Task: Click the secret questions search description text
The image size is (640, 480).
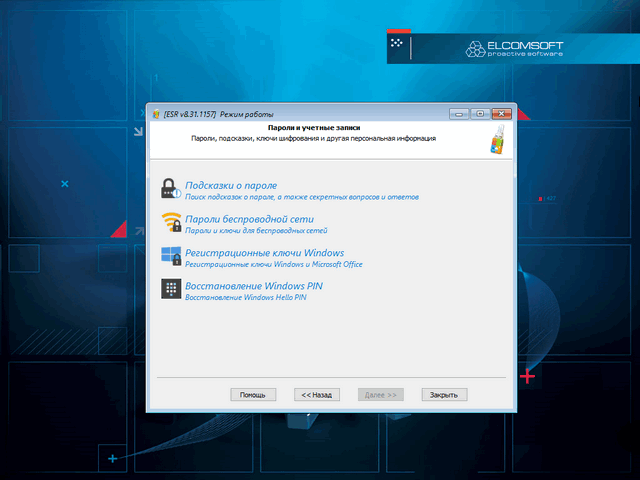Action: [303, 199]
